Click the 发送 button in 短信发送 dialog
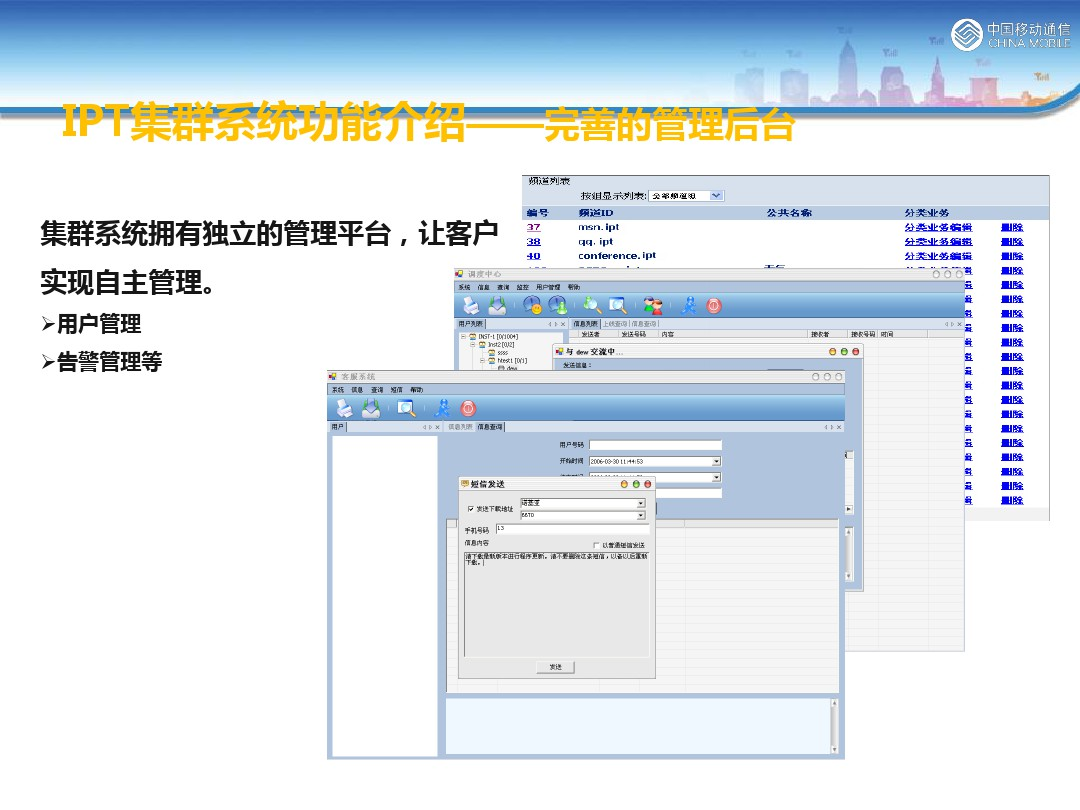Screen dimensions: 1080x810 point(555,667)
